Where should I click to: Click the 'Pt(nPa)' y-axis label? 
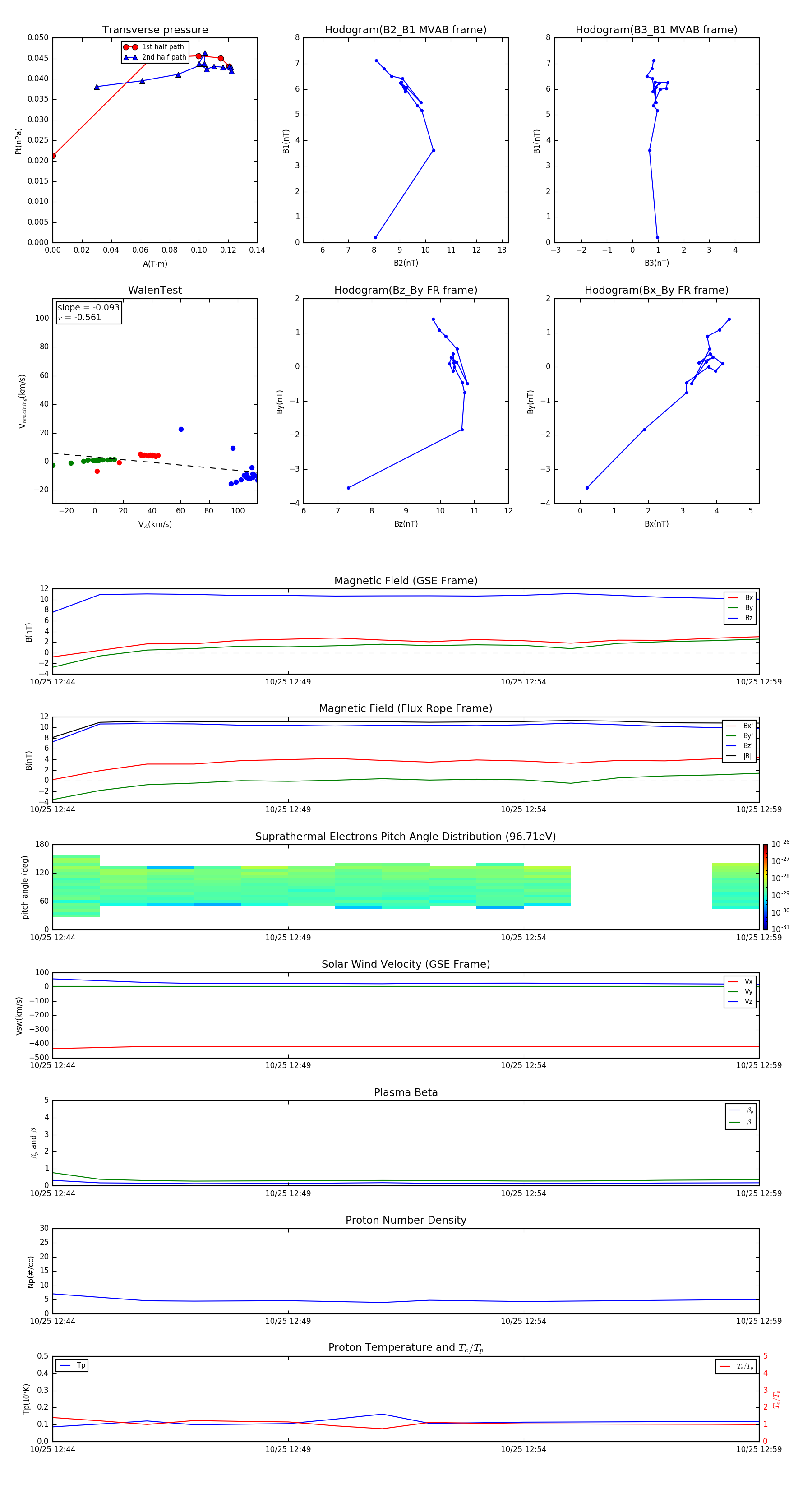18,141
